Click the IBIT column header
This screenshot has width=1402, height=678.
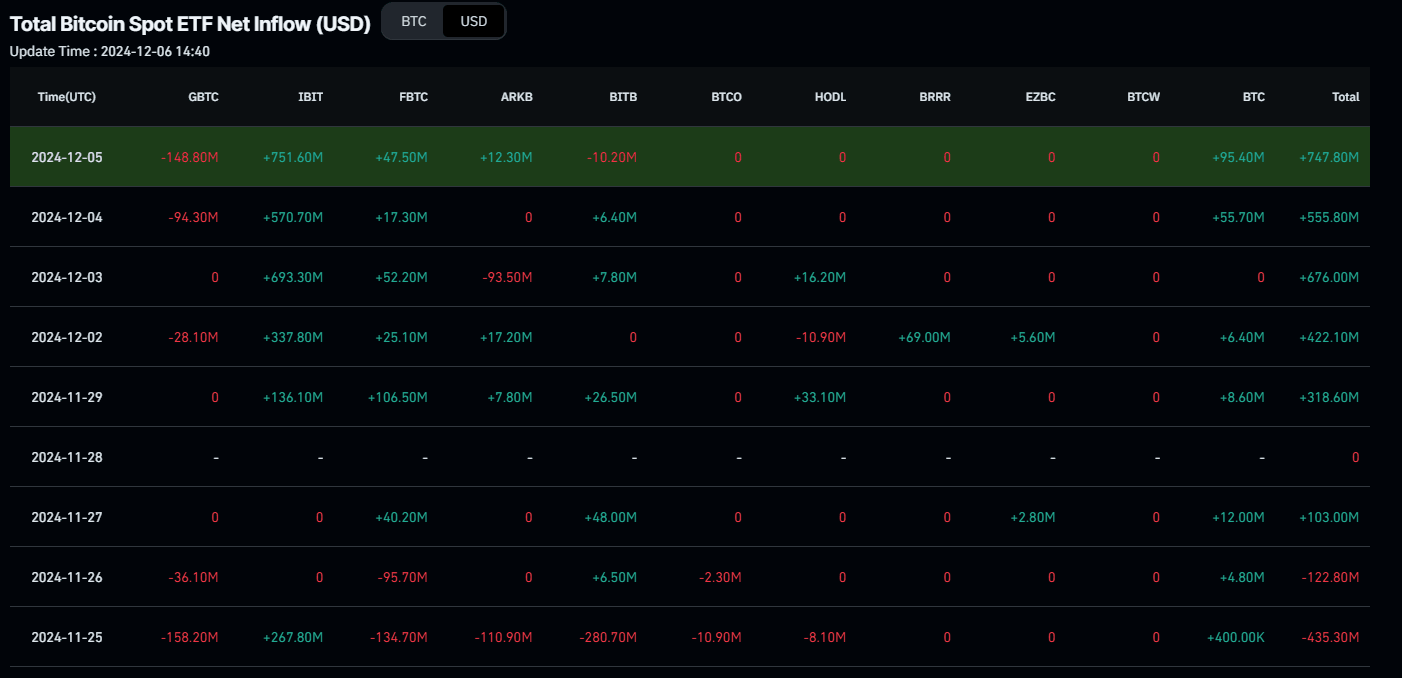(x=310, y=97)
